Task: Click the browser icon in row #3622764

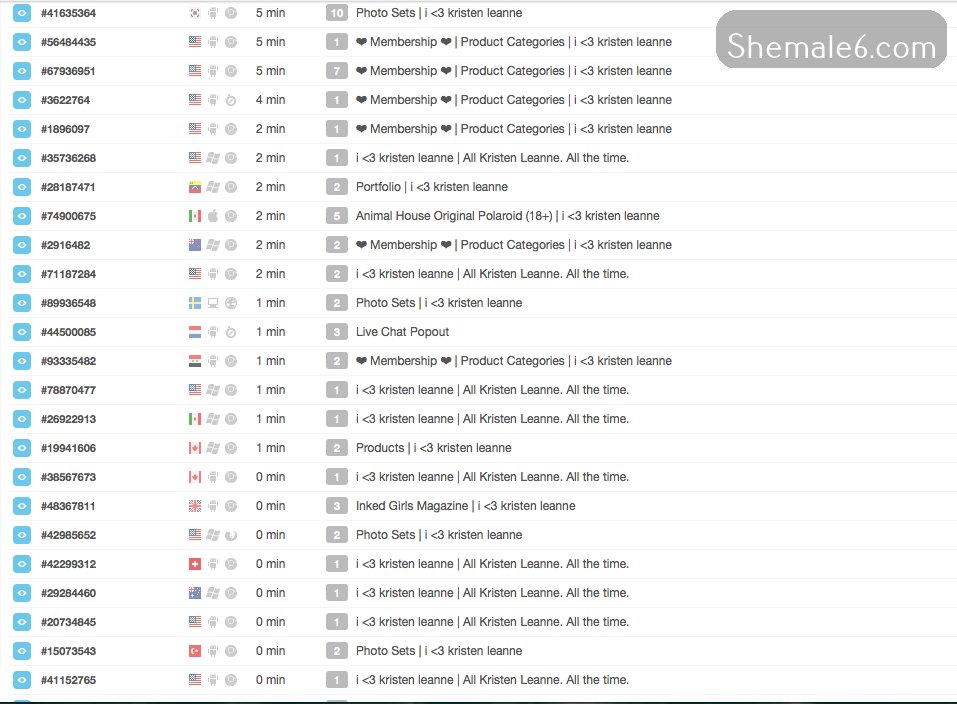Action: tap(231, 100)
